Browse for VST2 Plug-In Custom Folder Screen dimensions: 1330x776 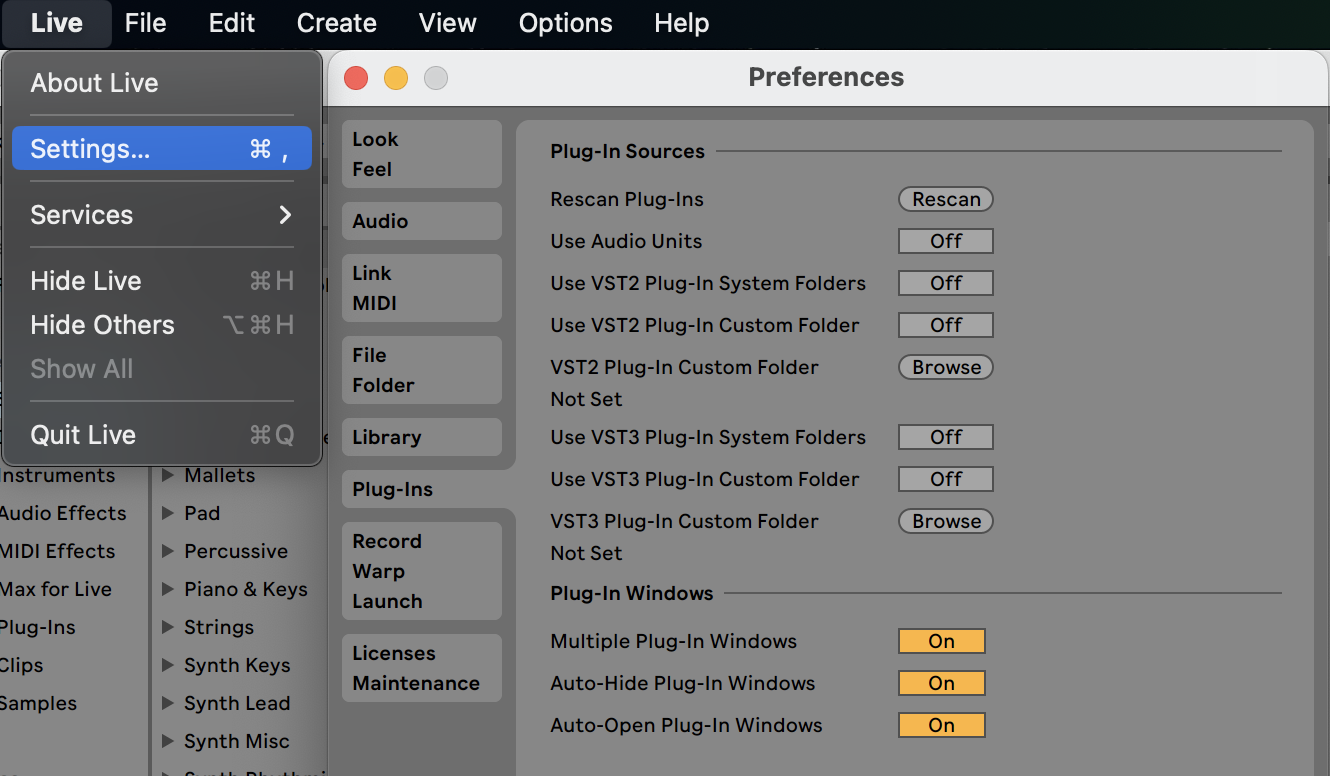[x=945, y=367]
